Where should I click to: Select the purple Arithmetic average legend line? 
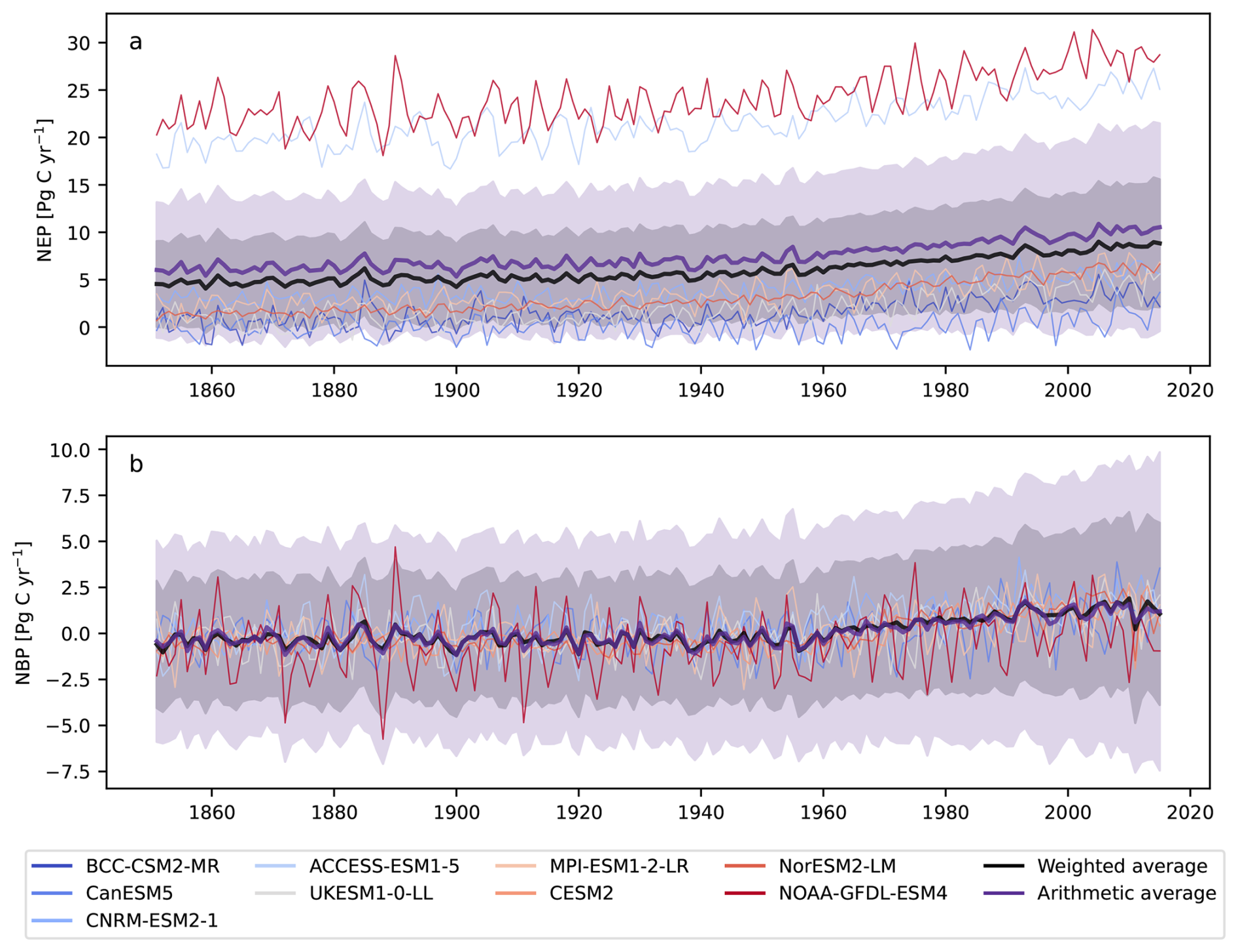click(x=1003, y=893)
